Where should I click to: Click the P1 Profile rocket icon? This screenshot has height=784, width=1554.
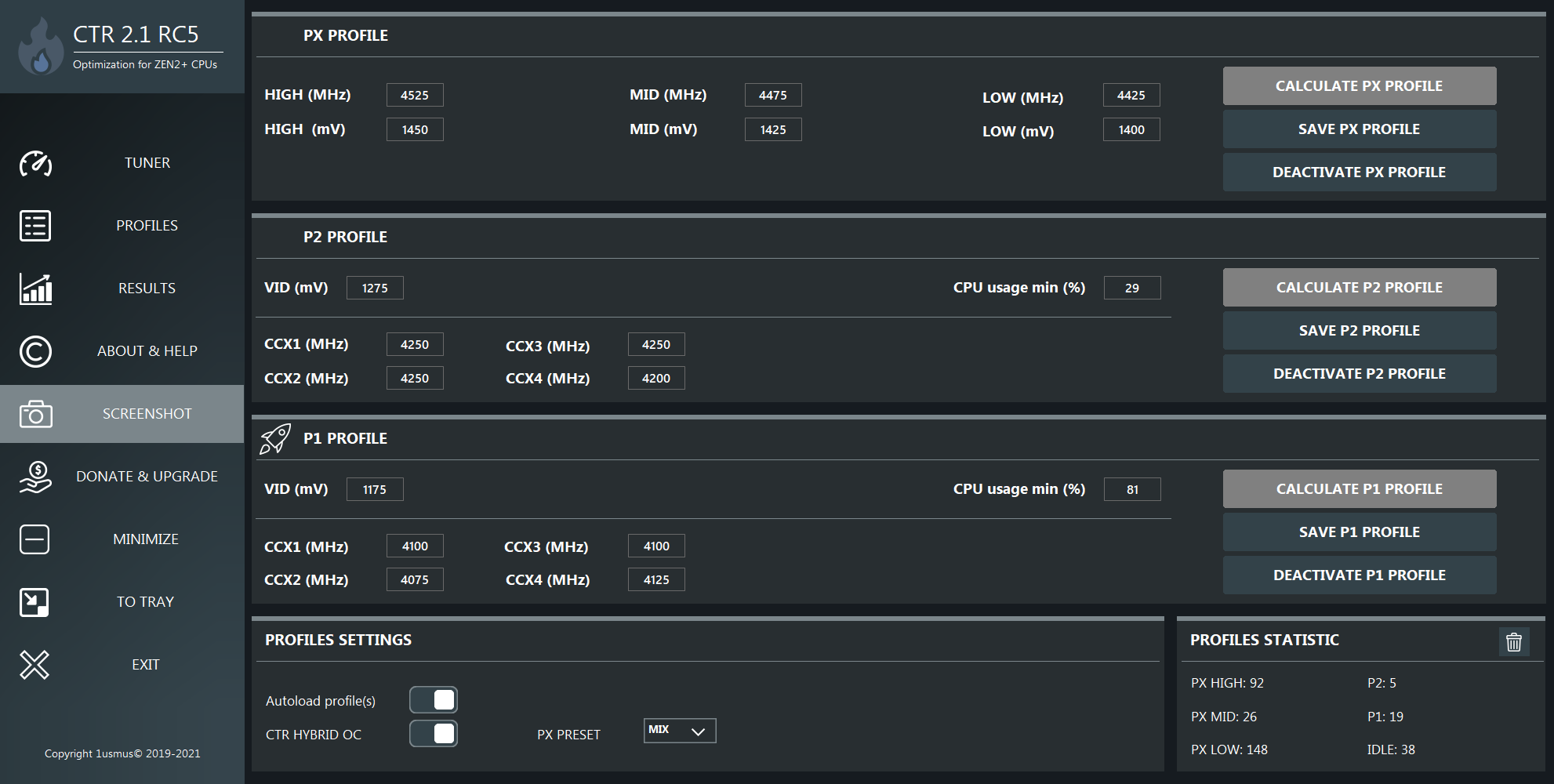tap(275, 439)
